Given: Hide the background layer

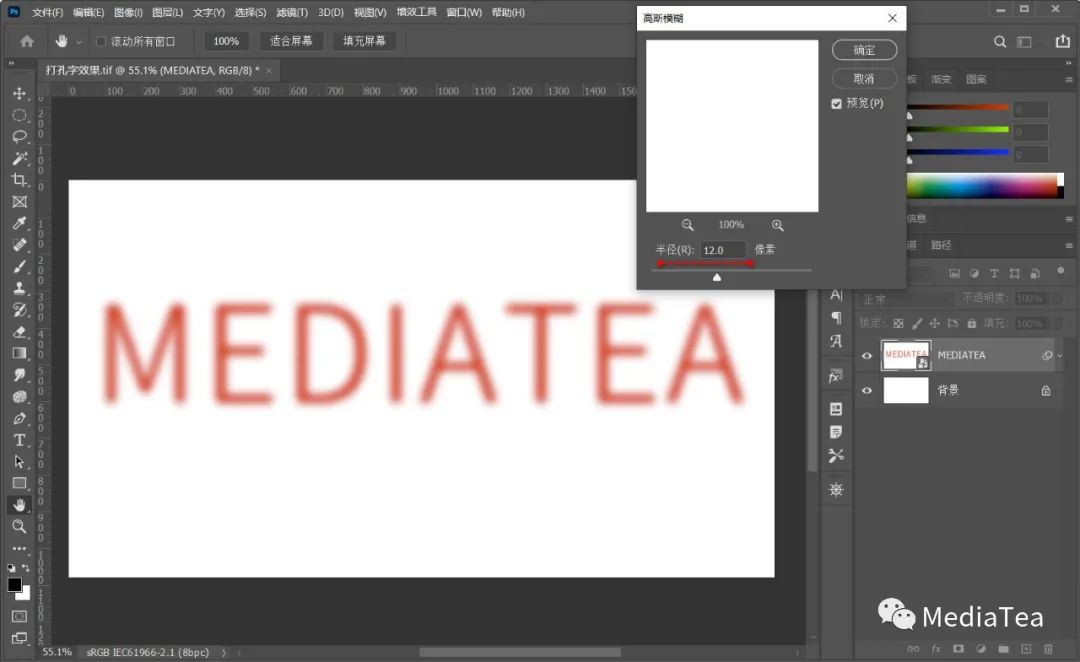Looking at the screenshot, I should (867, 391).
